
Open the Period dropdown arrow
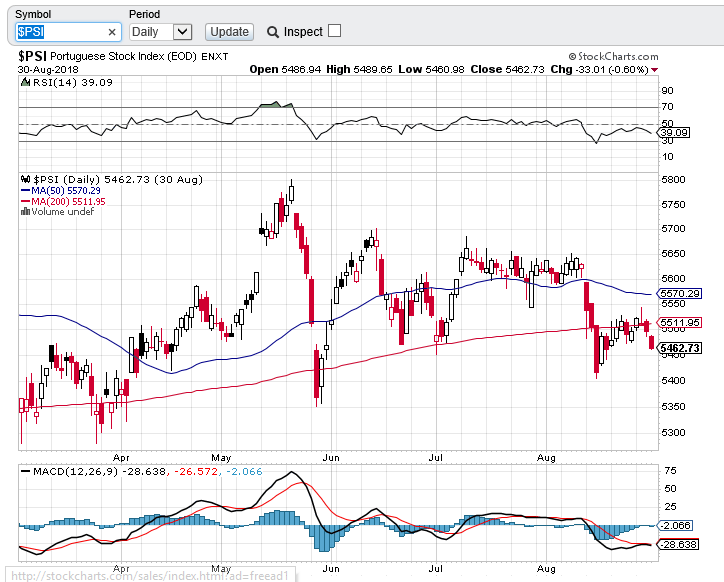182,32
